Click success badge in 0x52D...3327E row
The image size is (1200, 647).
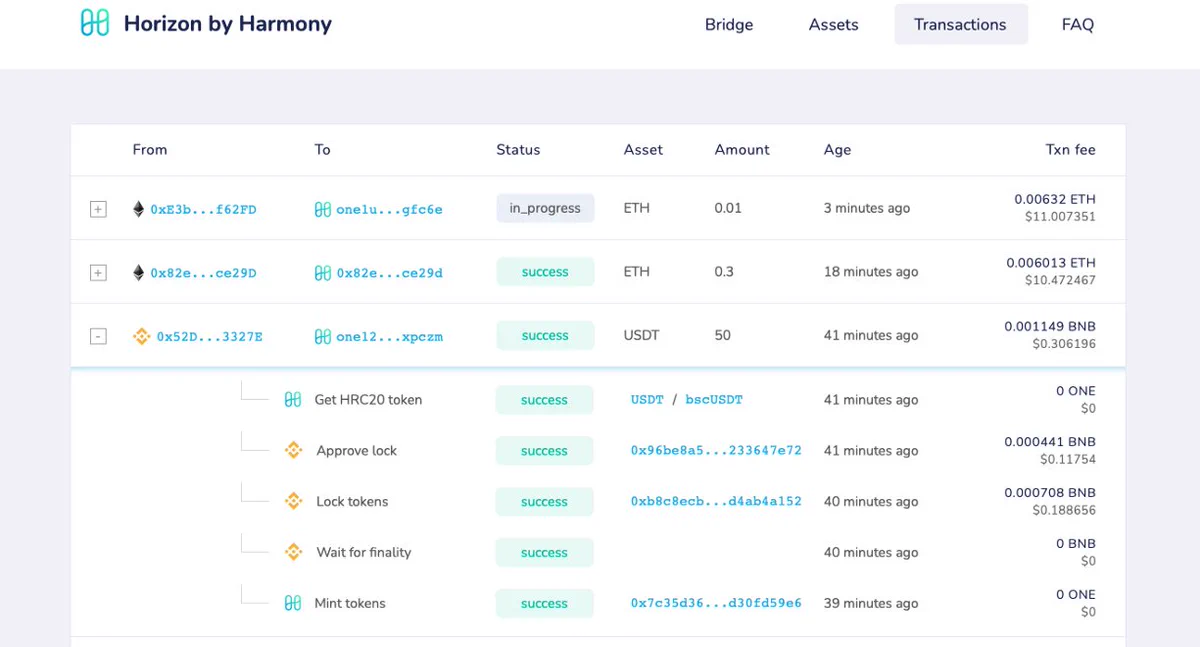[545, 336]
